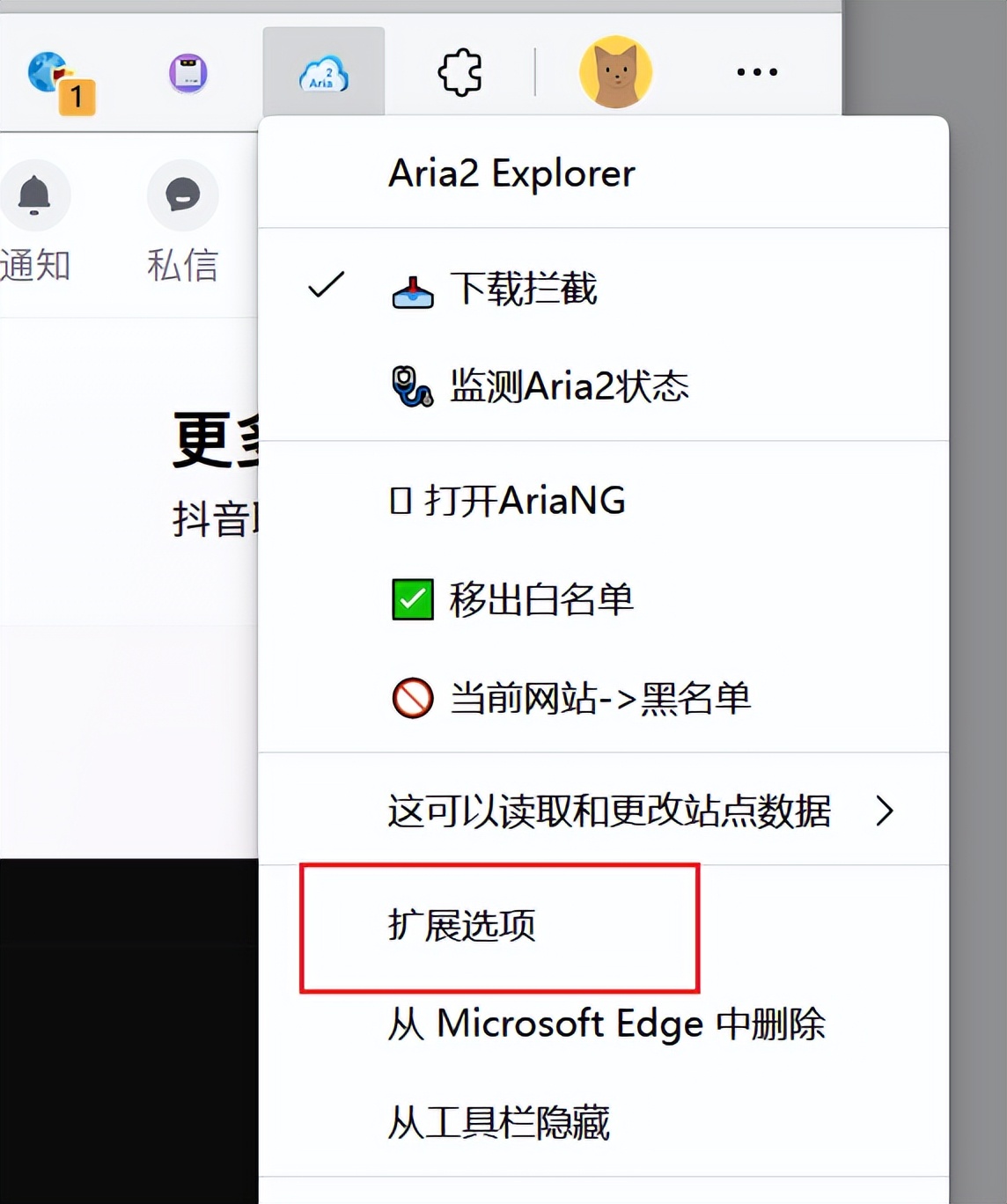Image resolution: width=1007 pixels, height=1204 pixels.
Task: Click the "1" notification badge on globe icon
Action: point(77,98)
